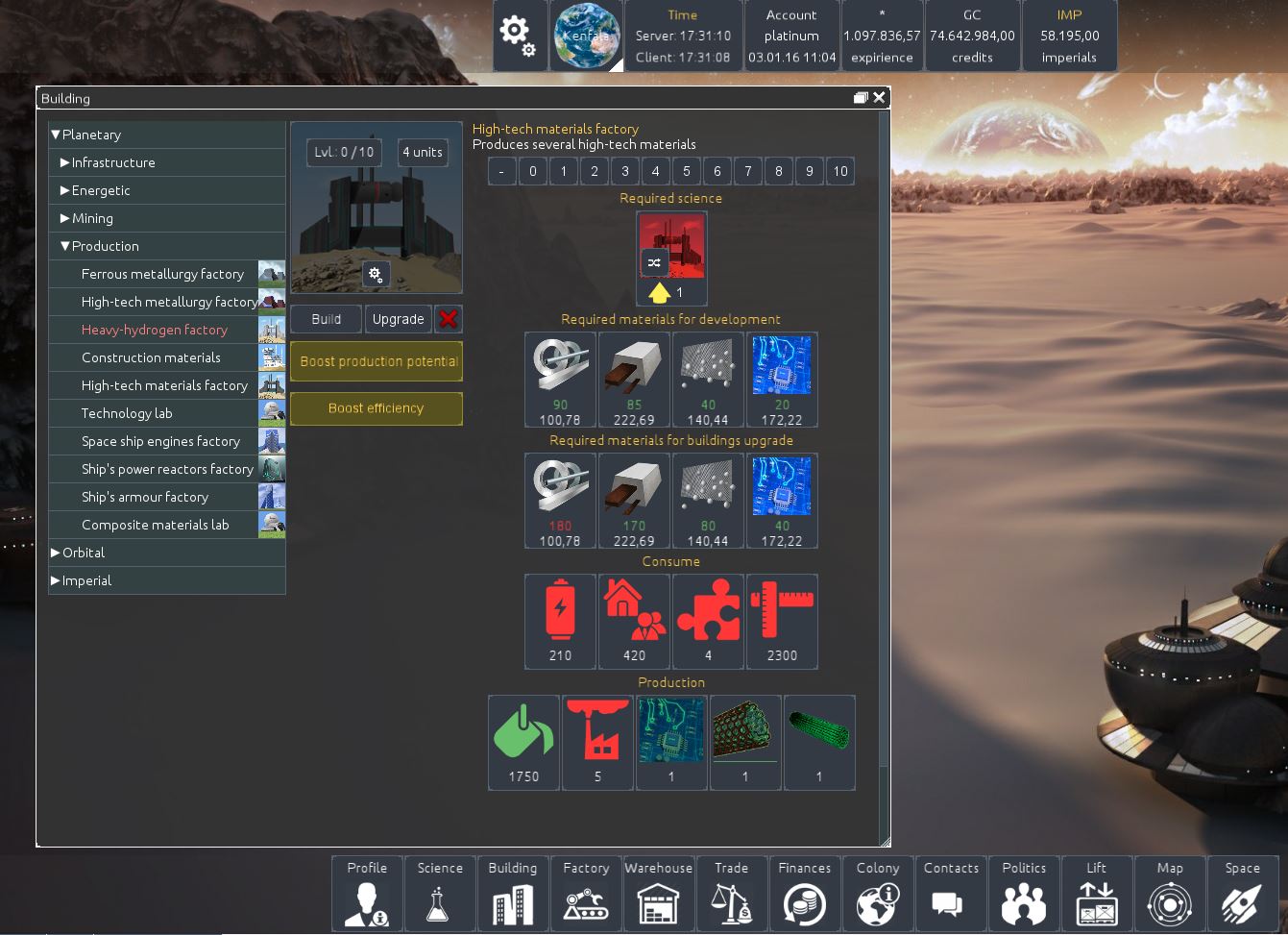
Task: Click the green bucket production icon
Action: [523, 743]
